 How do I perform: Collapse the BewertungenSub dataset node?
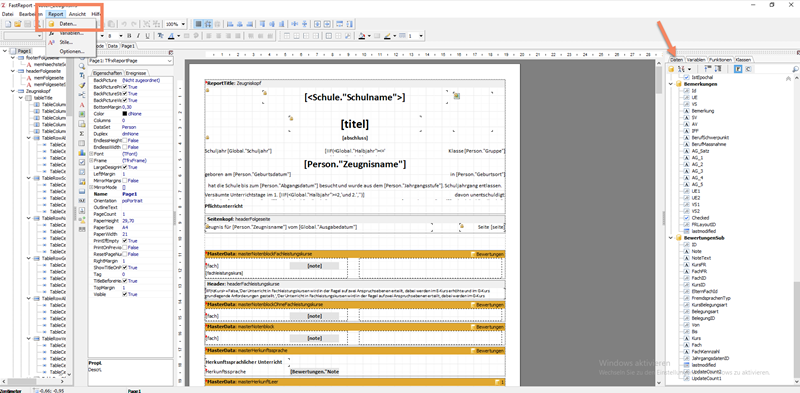[671, 238]
